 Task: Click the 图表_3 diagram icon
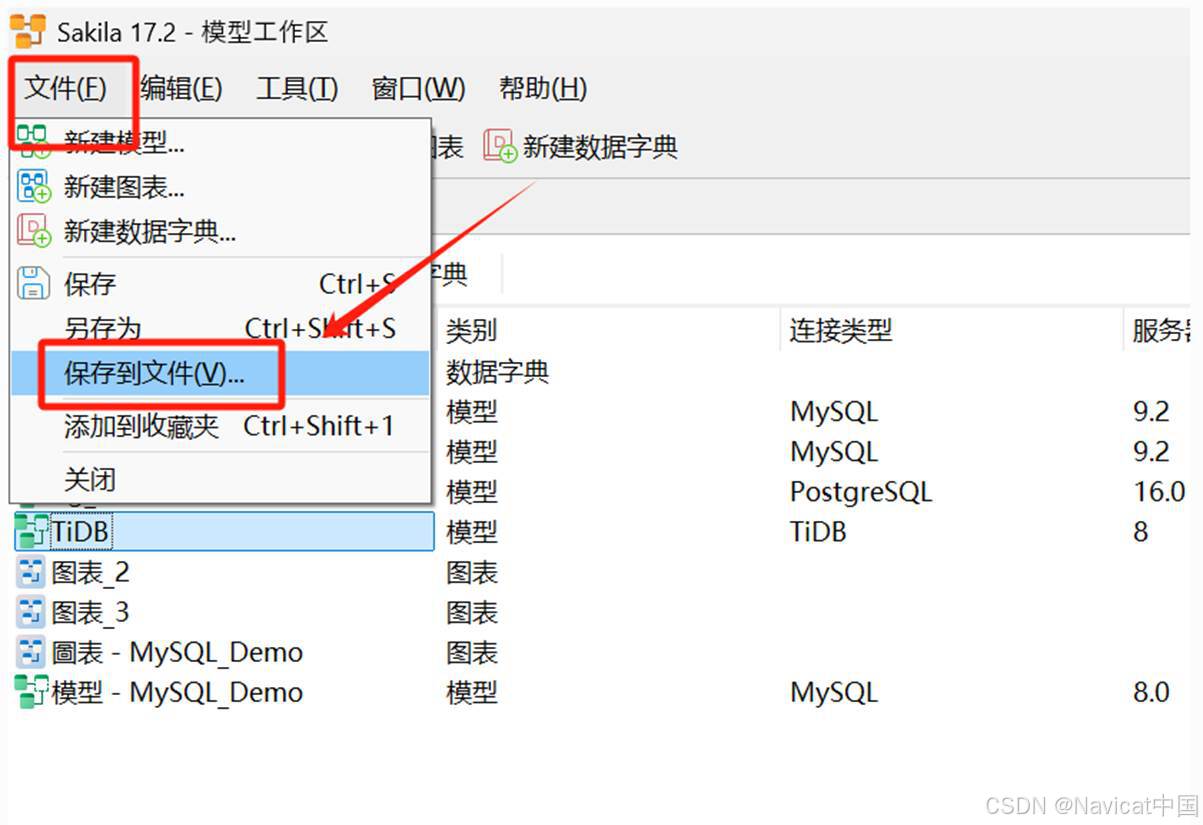(32, 612)
